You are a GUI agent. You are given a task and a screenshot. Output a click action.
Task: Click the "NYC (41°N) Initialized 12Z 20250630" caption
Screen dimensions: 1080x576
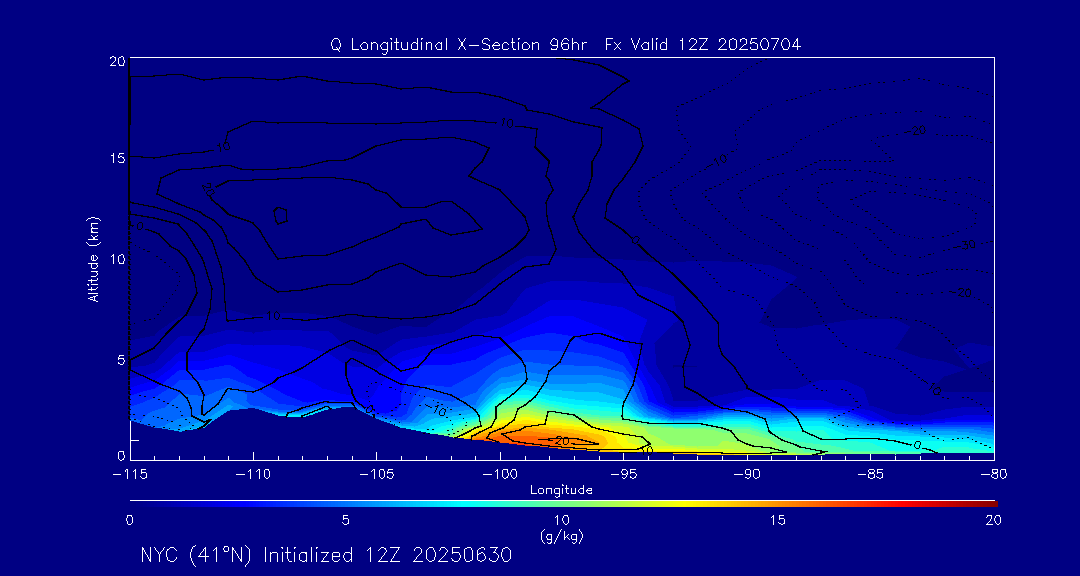click(x=326, y=555)
